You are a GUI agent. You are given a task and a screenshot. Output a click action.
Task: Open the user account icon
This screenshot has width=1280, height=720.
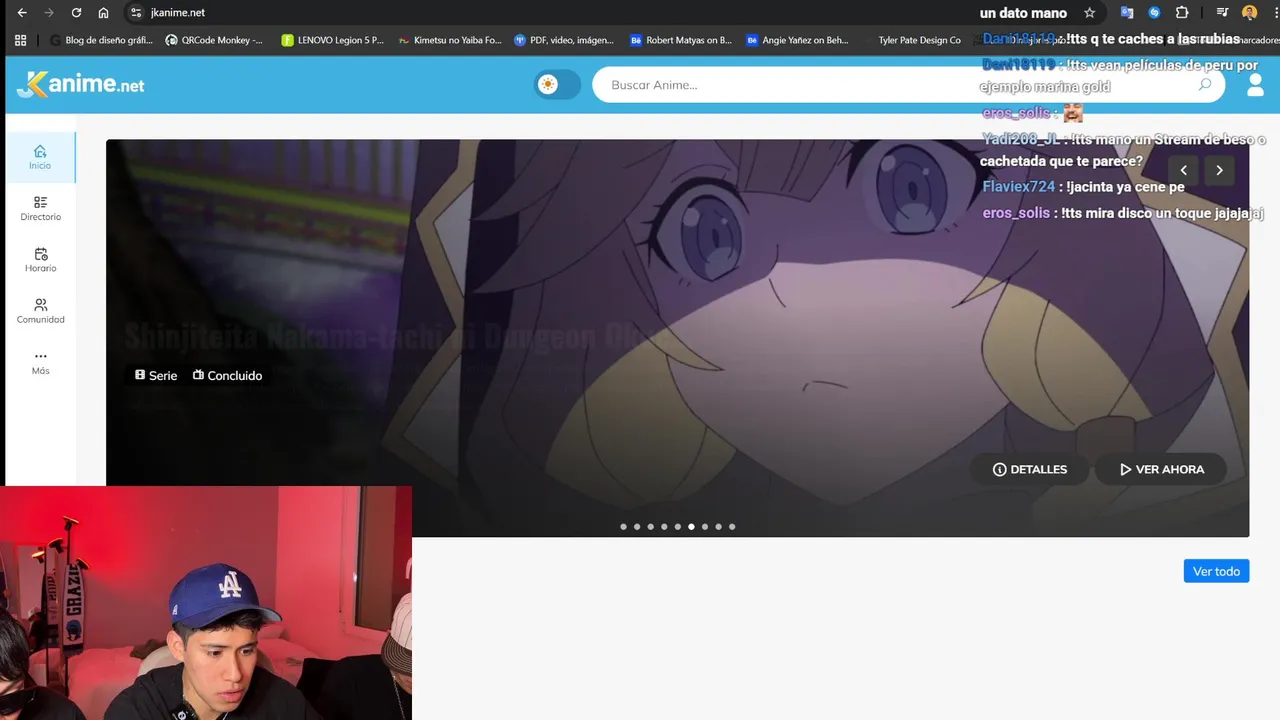click(x=1255, y=85)
